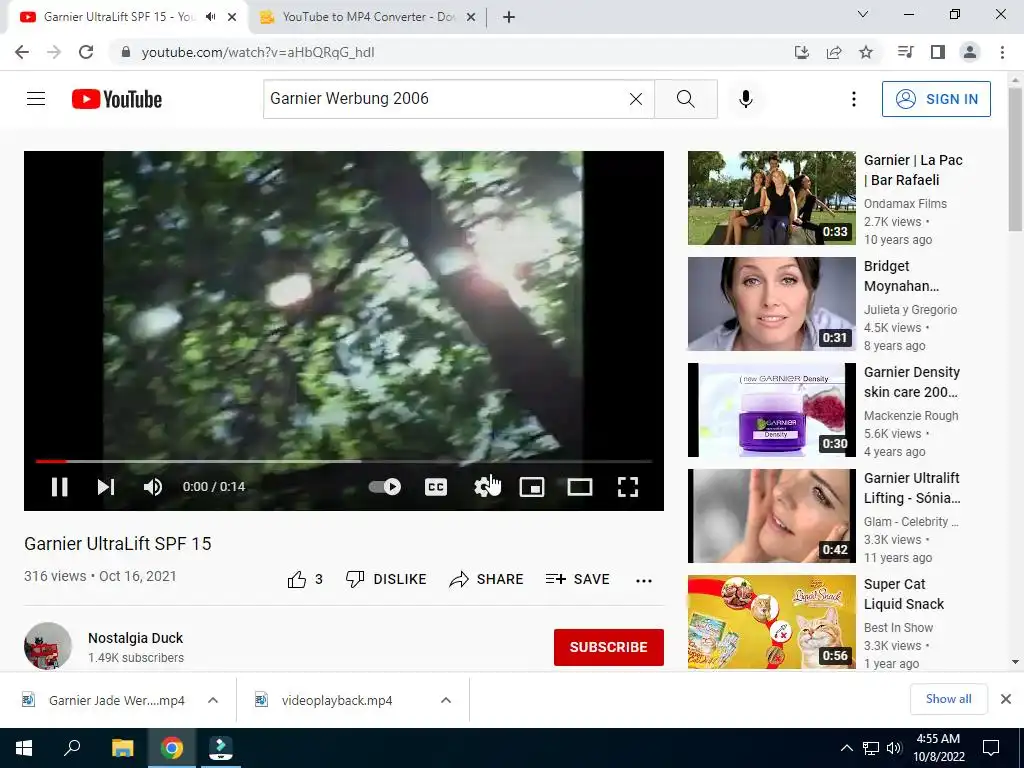Click Show all downloads
Image resolution: width=1024 pixels, height=768 pixels.
tap(948, 699)
